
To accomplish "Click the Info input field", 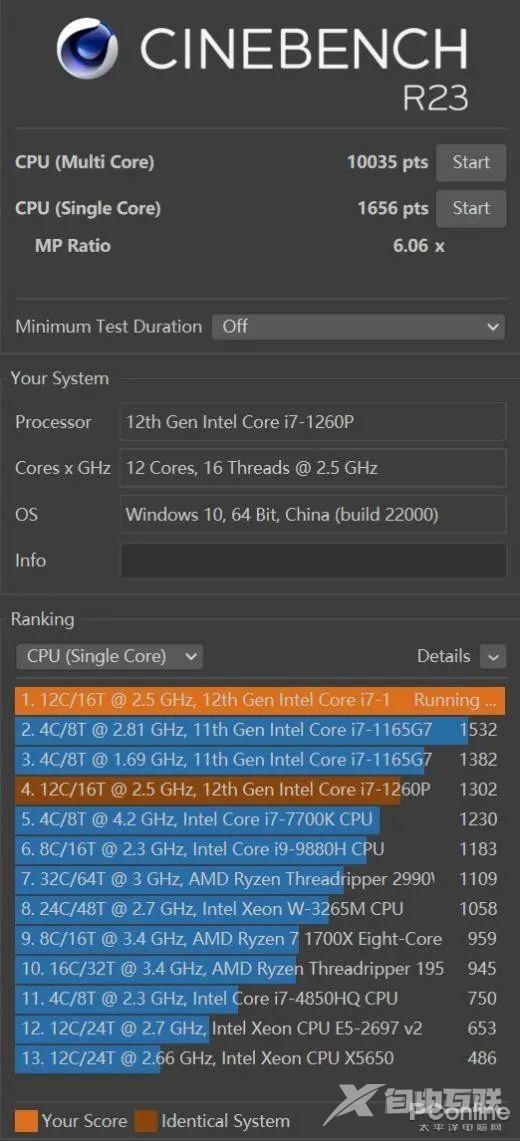I will [313, 560].
